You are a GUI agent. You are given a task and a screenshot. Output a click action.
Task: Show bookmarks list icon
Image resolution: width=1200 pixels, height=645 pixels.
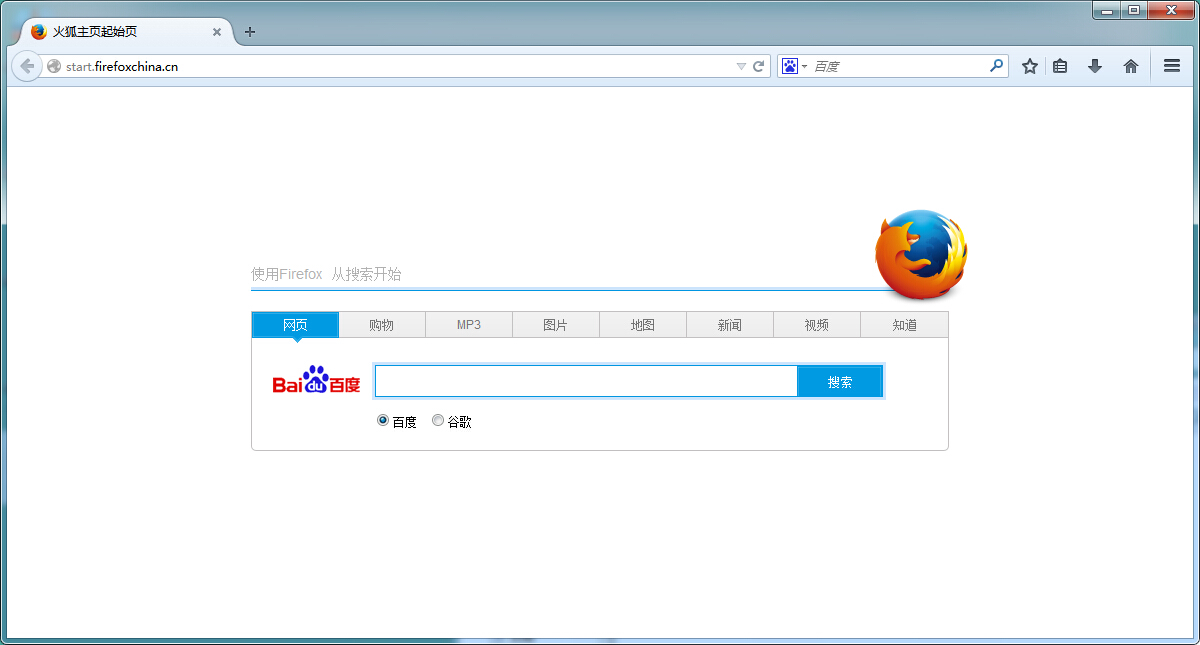(x=1060, y=66)
